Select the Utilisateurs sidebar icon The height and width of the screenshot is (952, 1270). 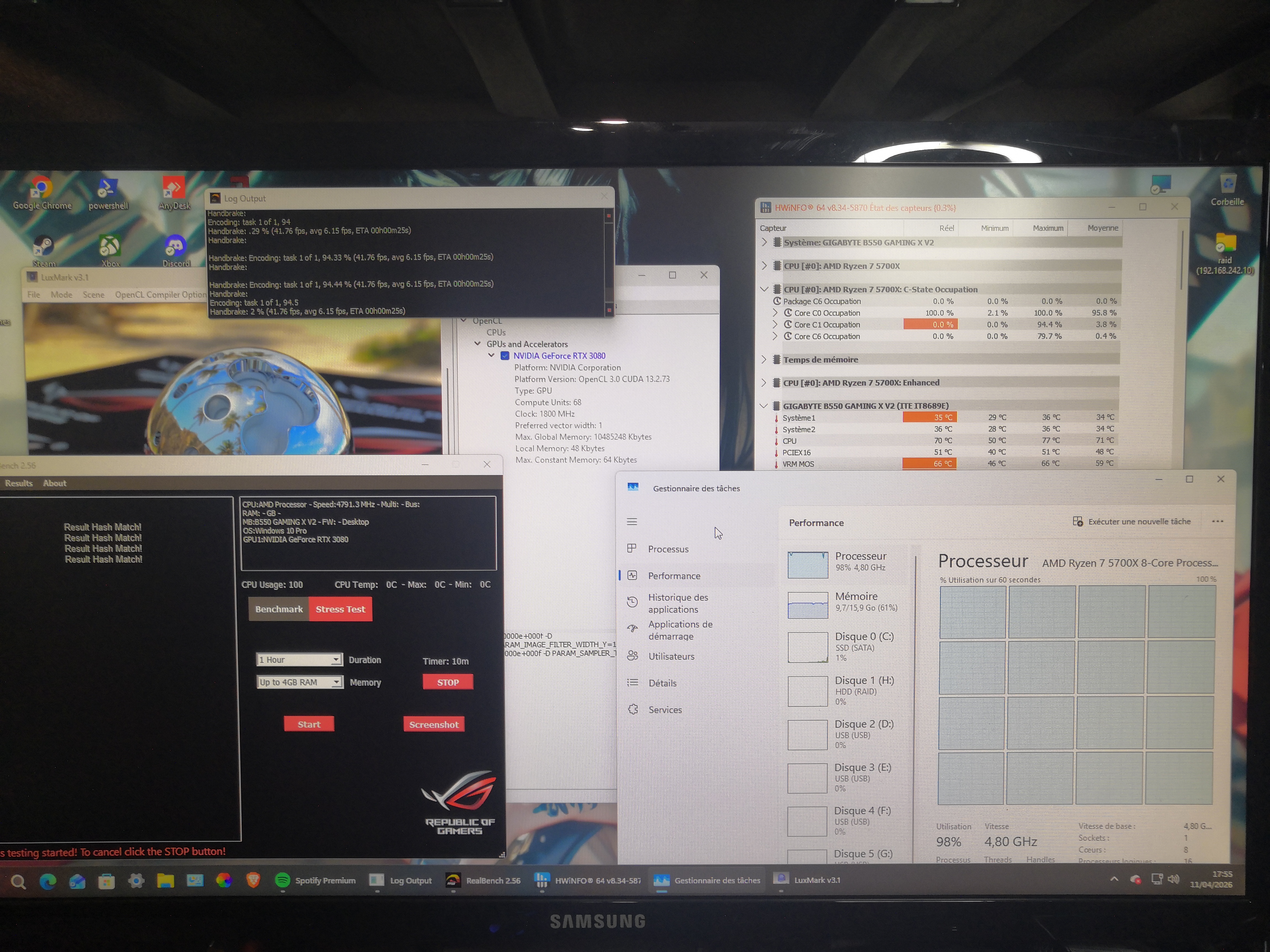[x=633, y=656]
